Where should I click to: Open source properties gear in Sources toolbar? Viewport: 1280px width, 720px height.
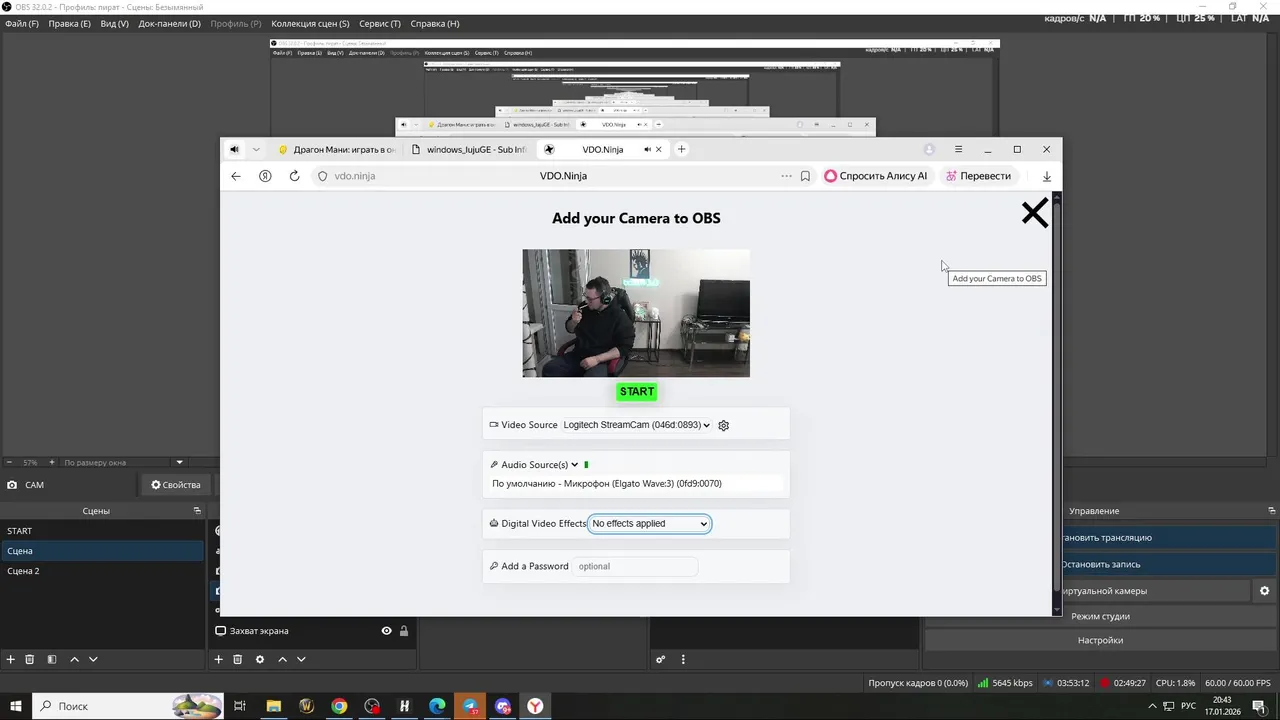260,660
